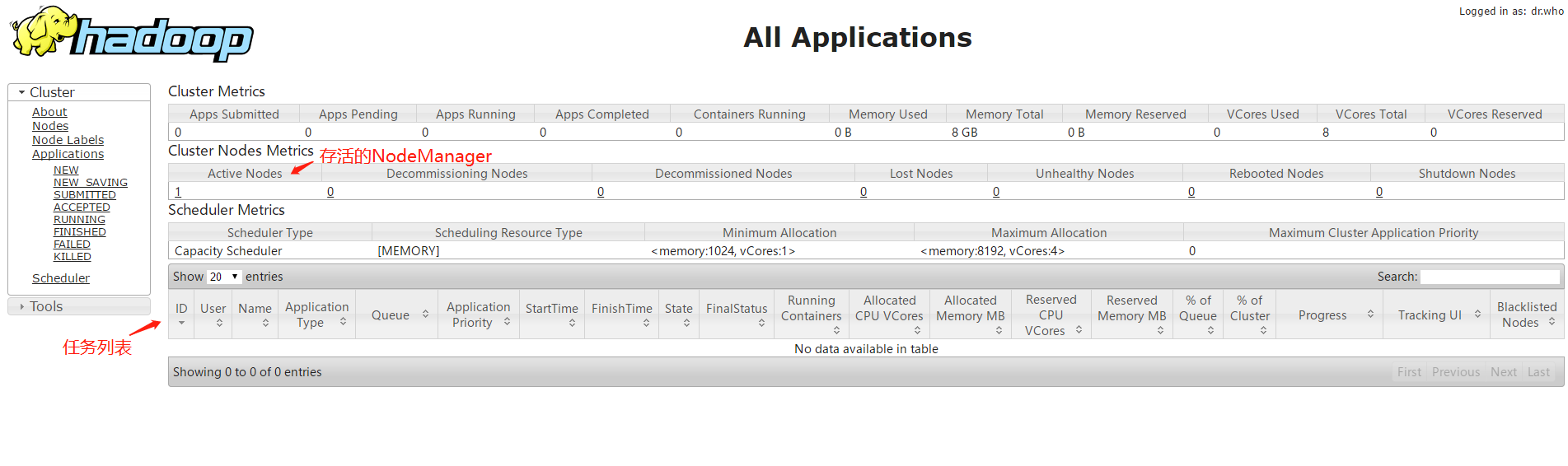Click the Previous pagination button

1456,372
